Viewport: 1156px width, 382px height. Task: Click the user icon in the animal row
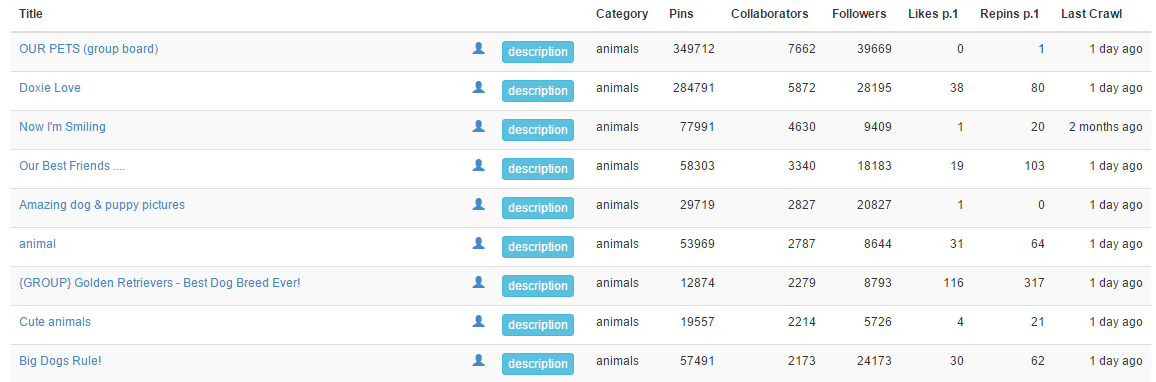tap(478, 243)
